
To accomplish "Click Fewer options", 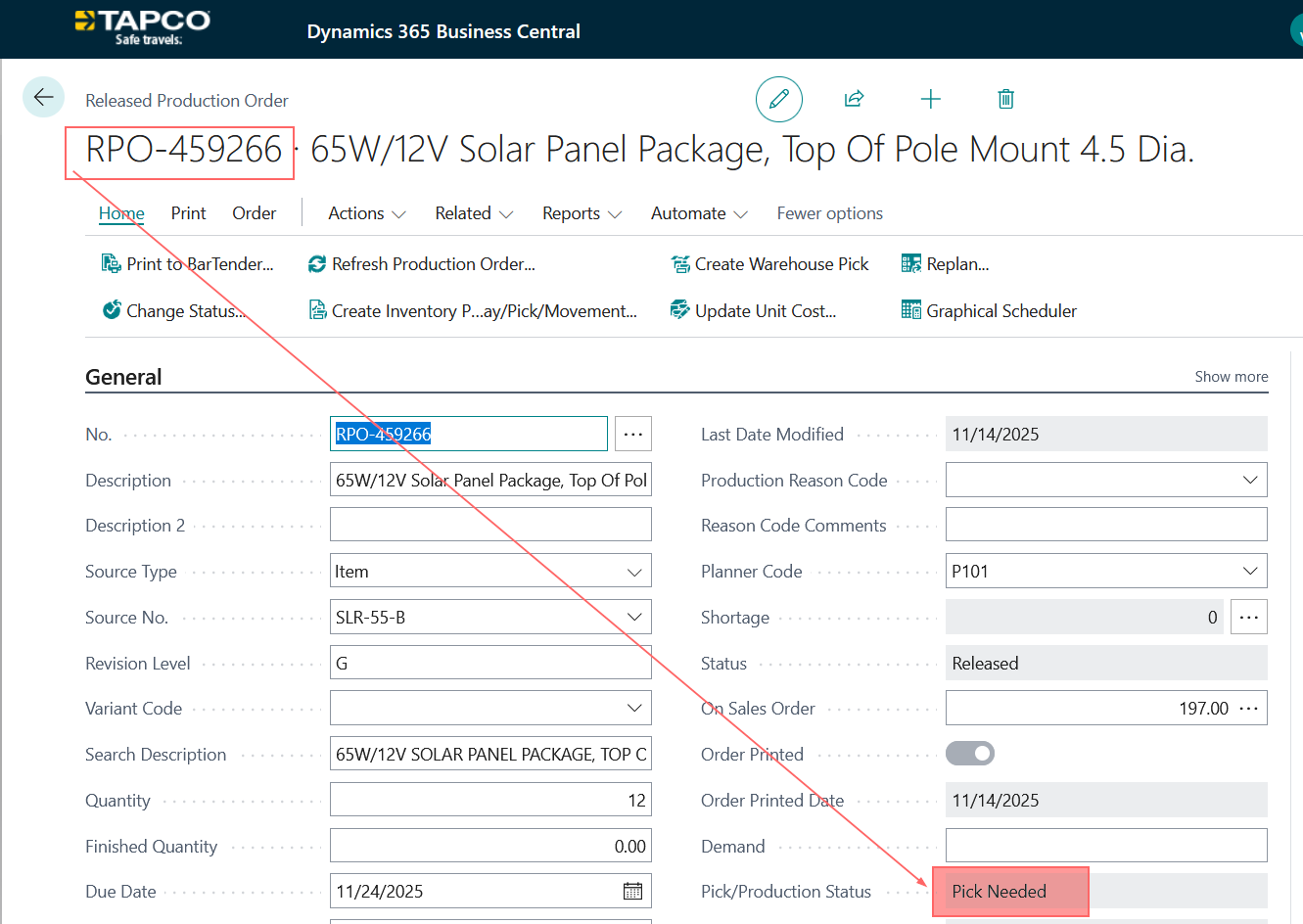I will pos(830,213).
